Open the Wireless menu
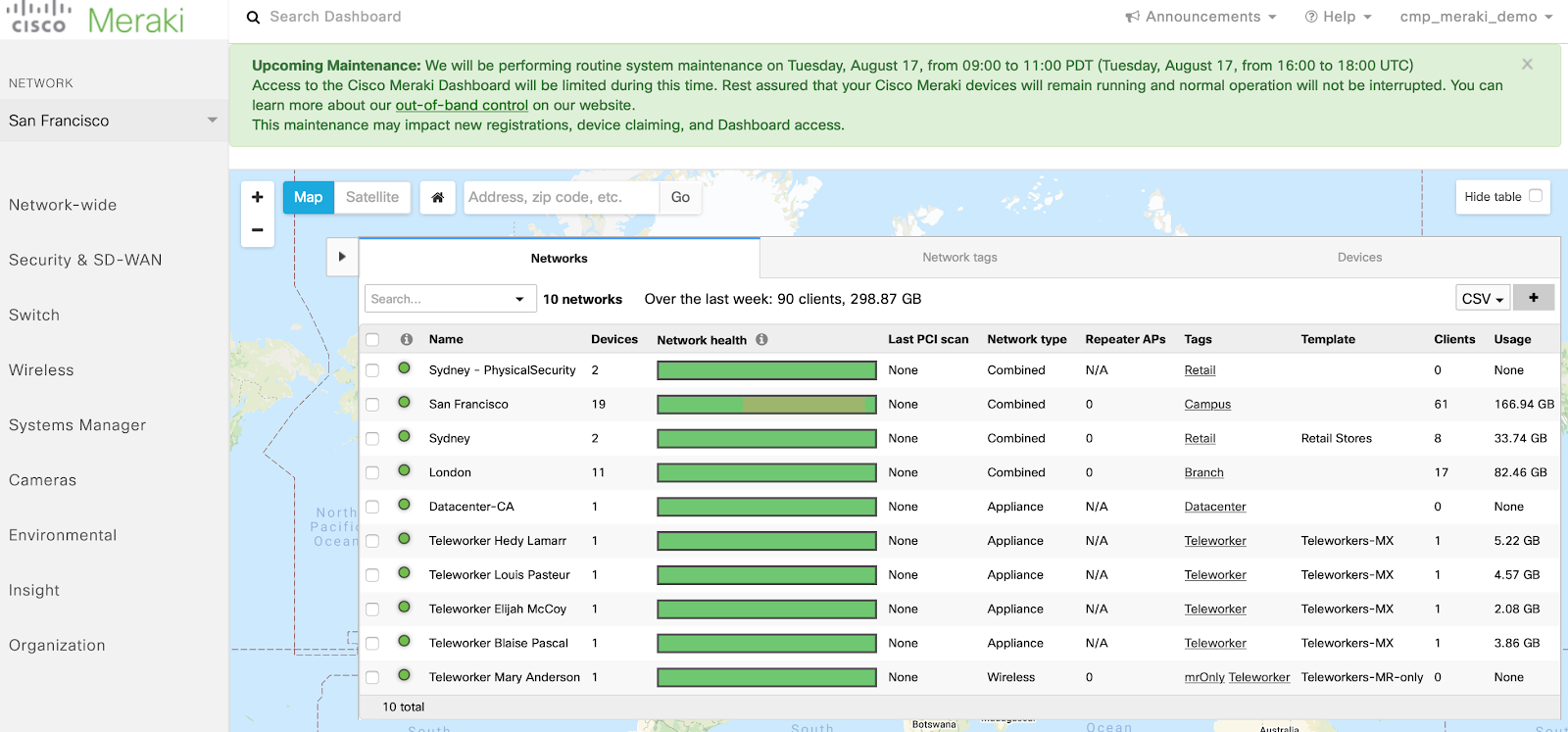The height and width of the screenshot is (732, 1568). tap(41, 370)
